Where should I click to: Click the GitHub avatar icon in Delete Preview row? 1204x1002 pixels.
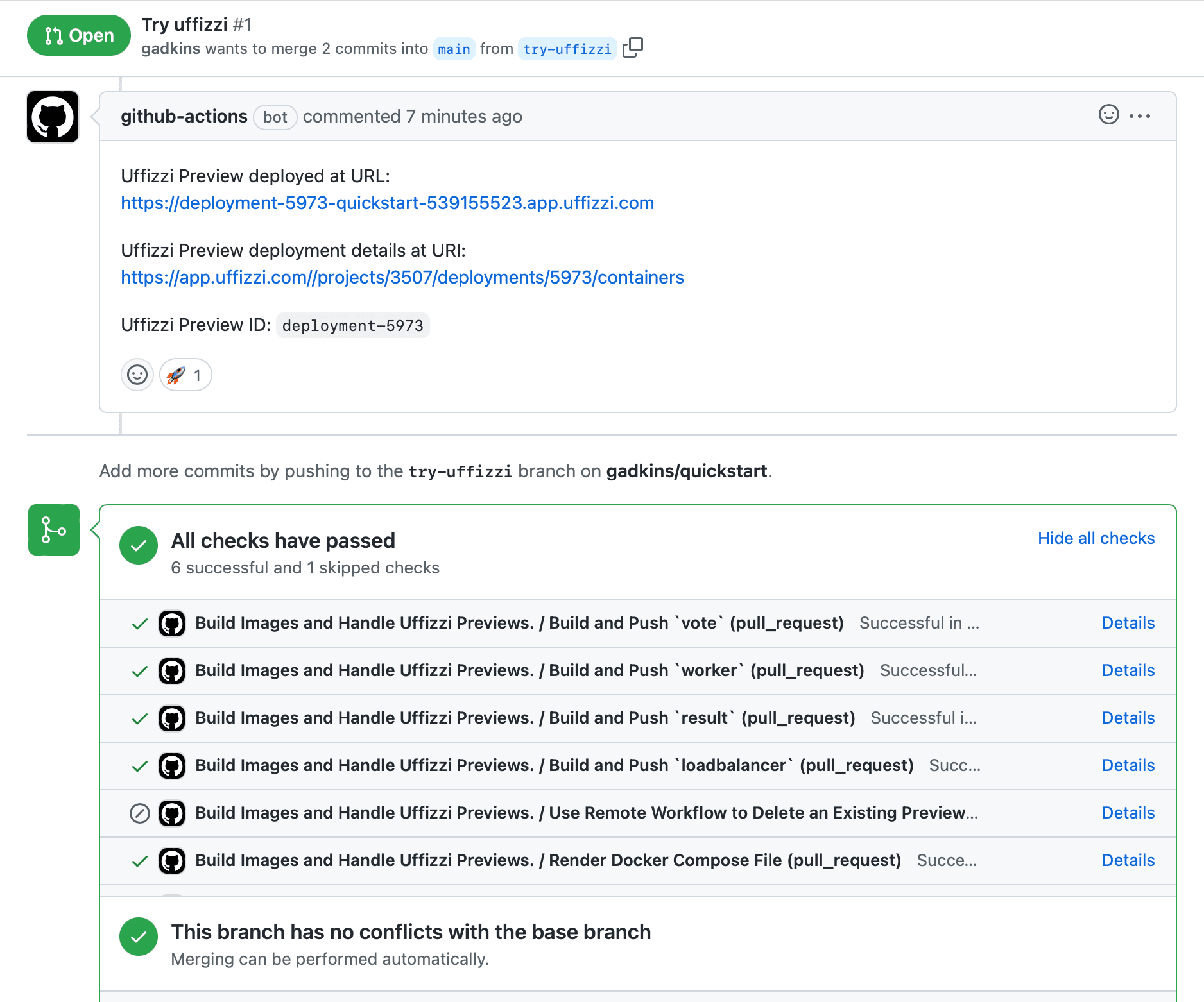point(172,813)
